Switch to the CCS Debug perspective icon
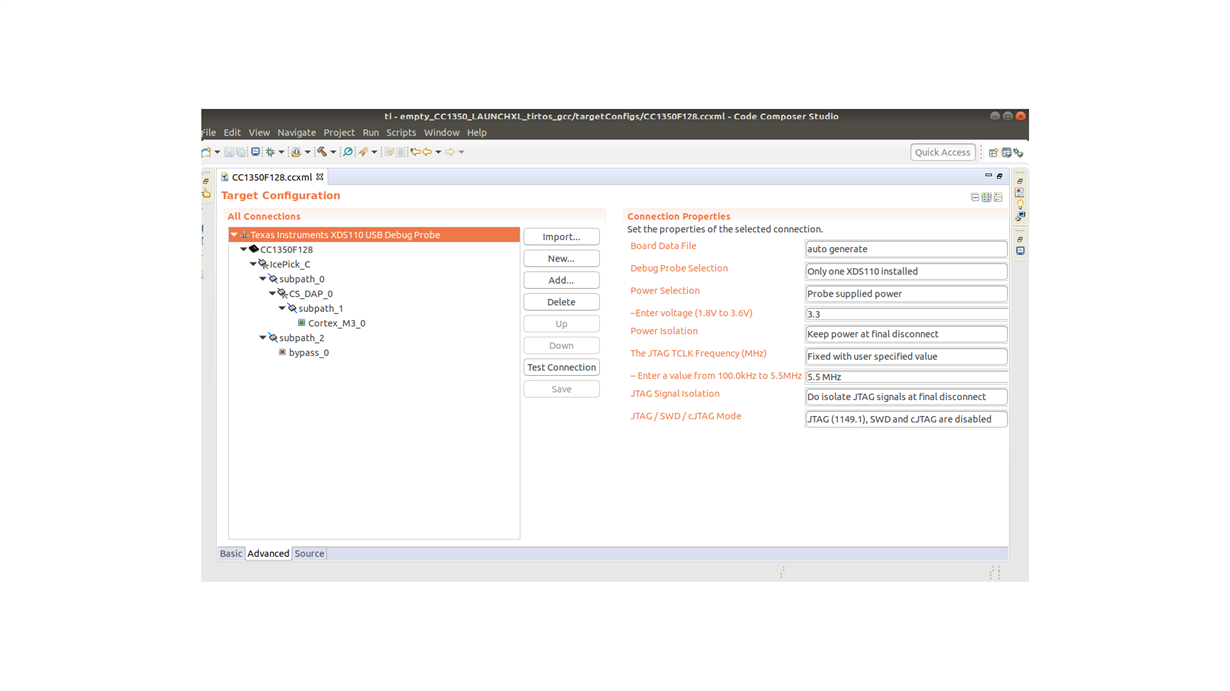The height and width of the screenshot is (691, 1230). click(1018, 152)
